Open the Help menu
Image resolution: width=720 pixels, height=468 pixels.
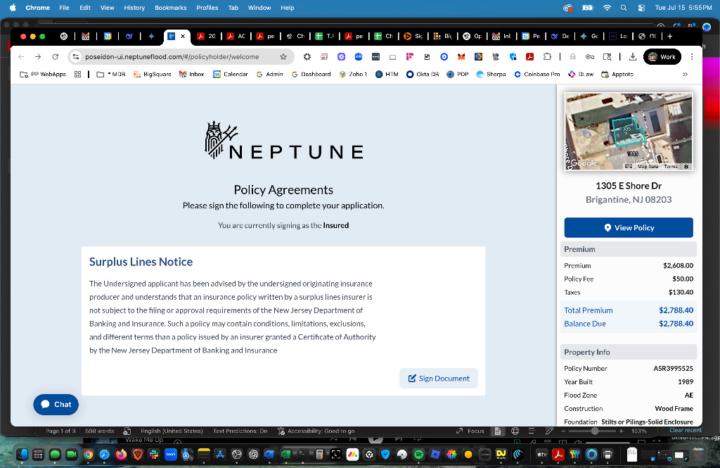point(287,8)
